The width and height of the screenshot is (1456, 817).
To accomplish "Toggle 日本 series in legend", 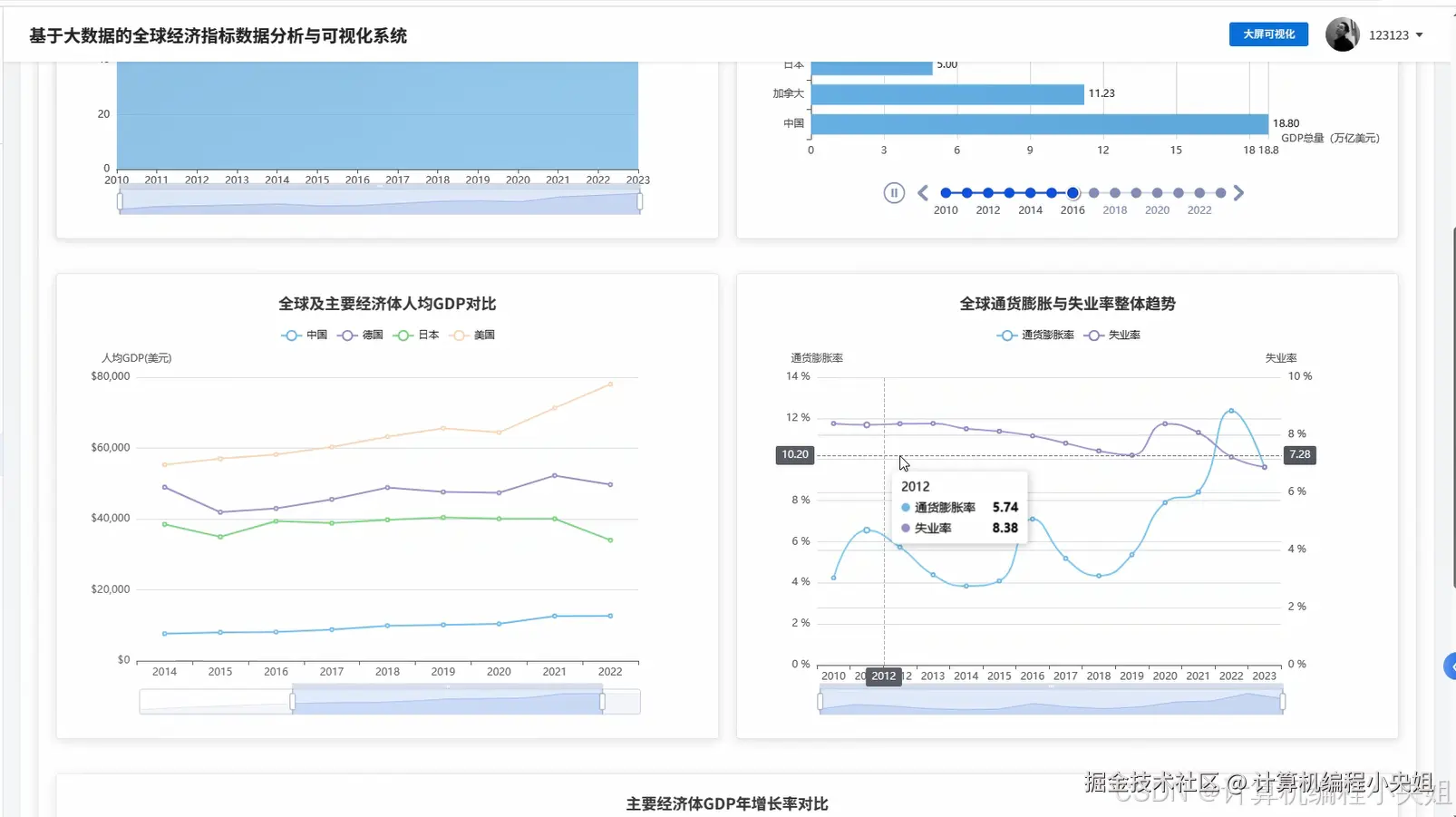I will (x=416, y=336).
